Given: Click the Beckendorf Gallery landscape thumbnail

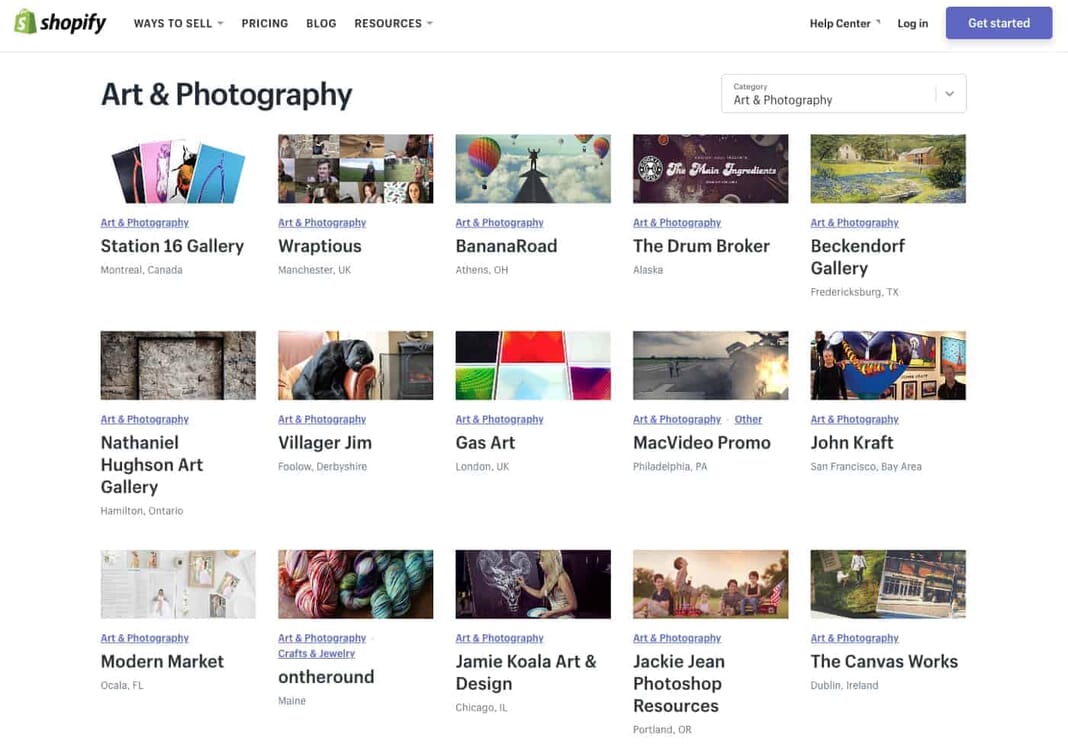Looking at the screenshot, I should (x=887, y=169).
